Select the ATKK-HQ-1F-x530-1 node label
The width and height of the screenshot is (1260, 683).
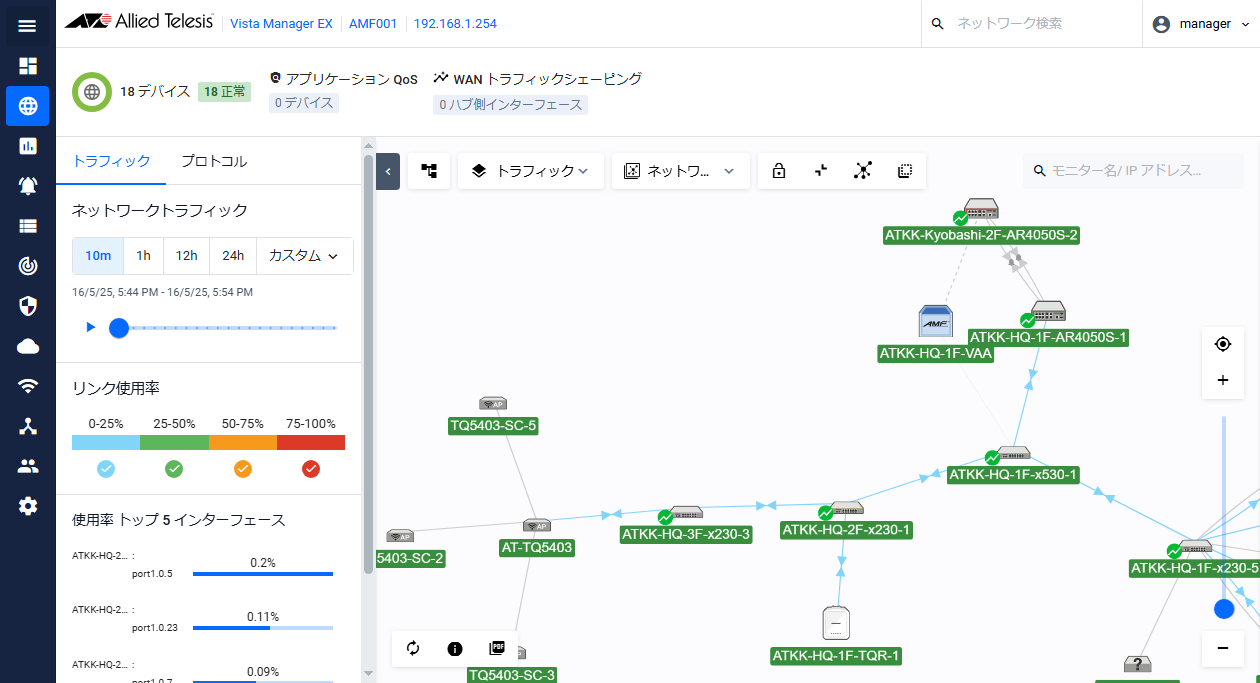1013,474
